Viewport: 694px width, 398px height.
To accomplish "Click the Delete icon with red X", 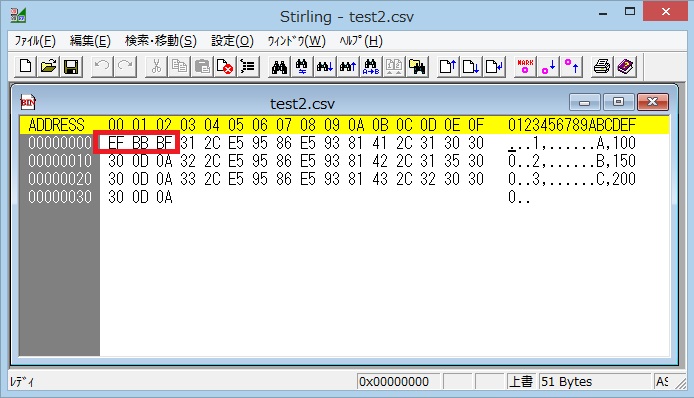I will [225, 67].
